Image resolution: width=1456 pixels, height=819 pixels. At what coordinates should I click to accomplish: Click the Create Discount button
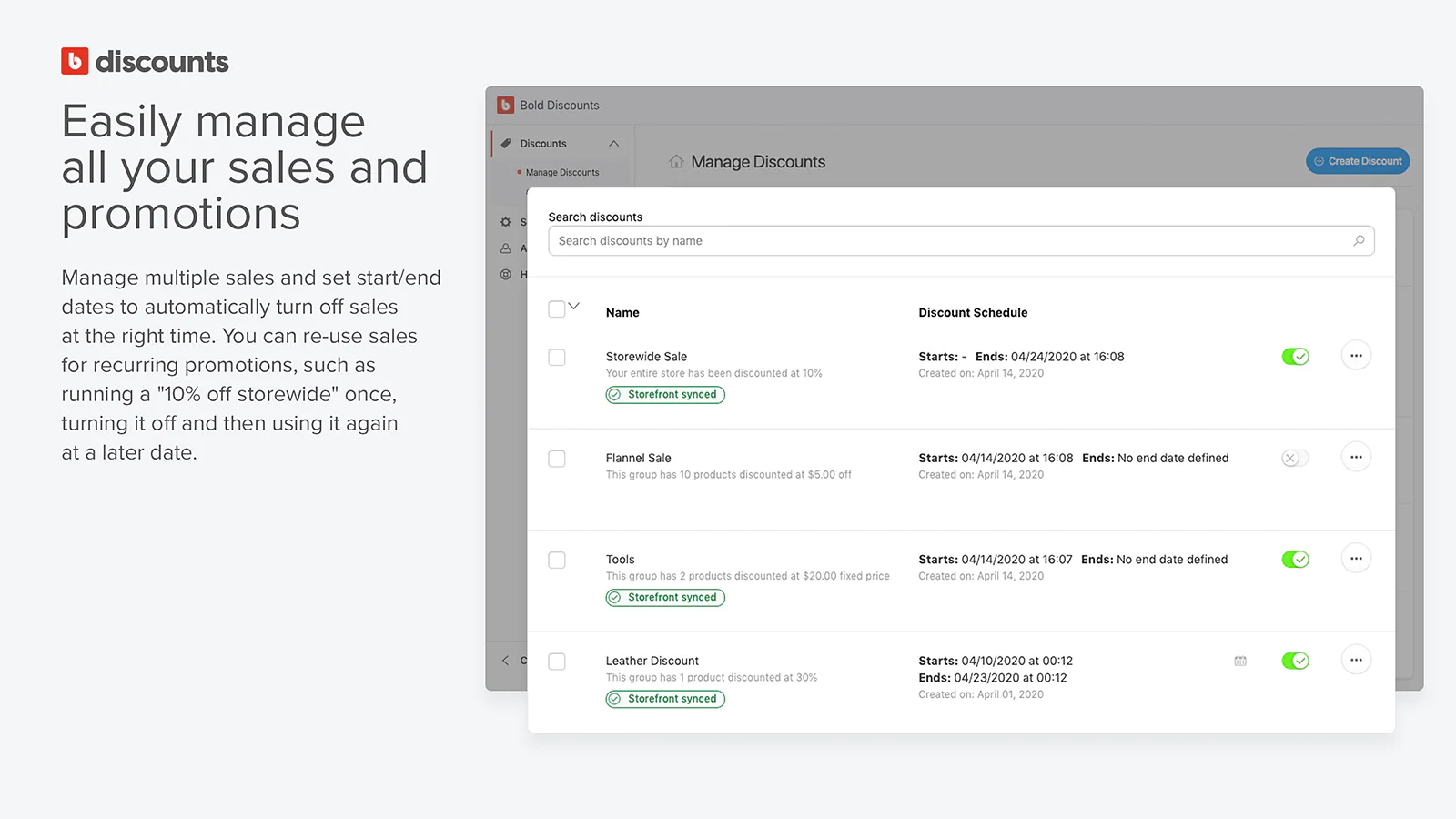1358,161
